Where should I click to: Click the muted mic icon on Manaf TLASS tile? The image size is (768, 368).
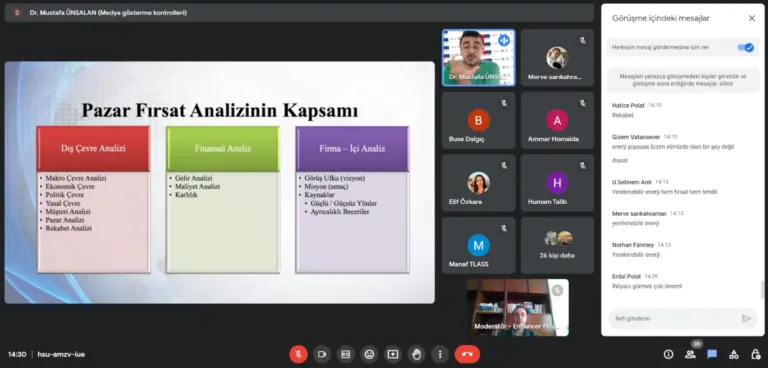point(504,228)
